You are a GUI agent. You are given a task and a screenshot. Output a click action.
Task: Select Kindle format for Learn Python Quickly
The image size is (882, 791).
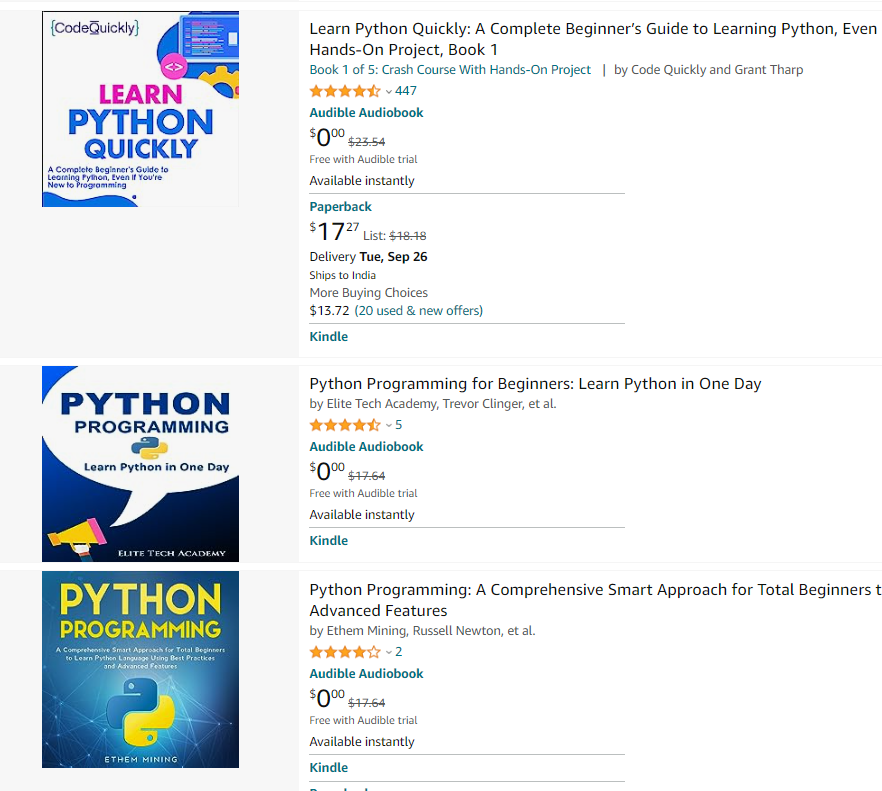(x=329, y=337)
